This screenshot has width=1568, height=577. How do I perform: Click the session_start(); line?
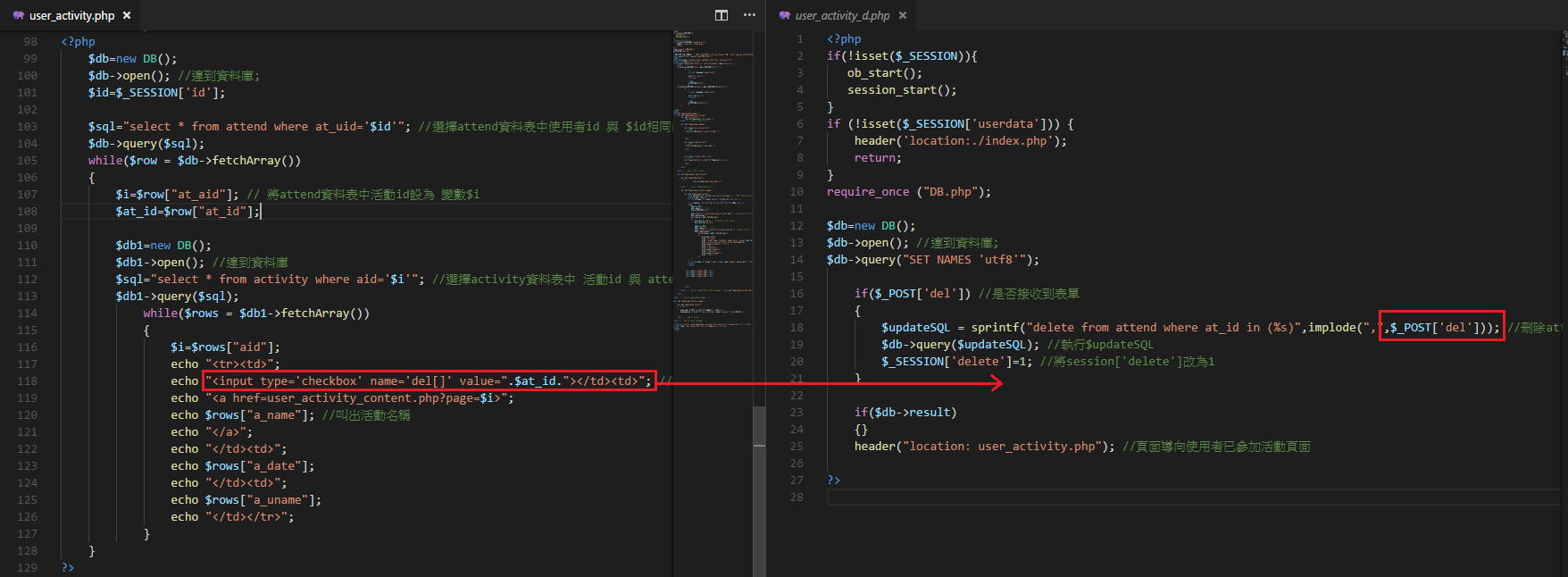pos(902,90)
